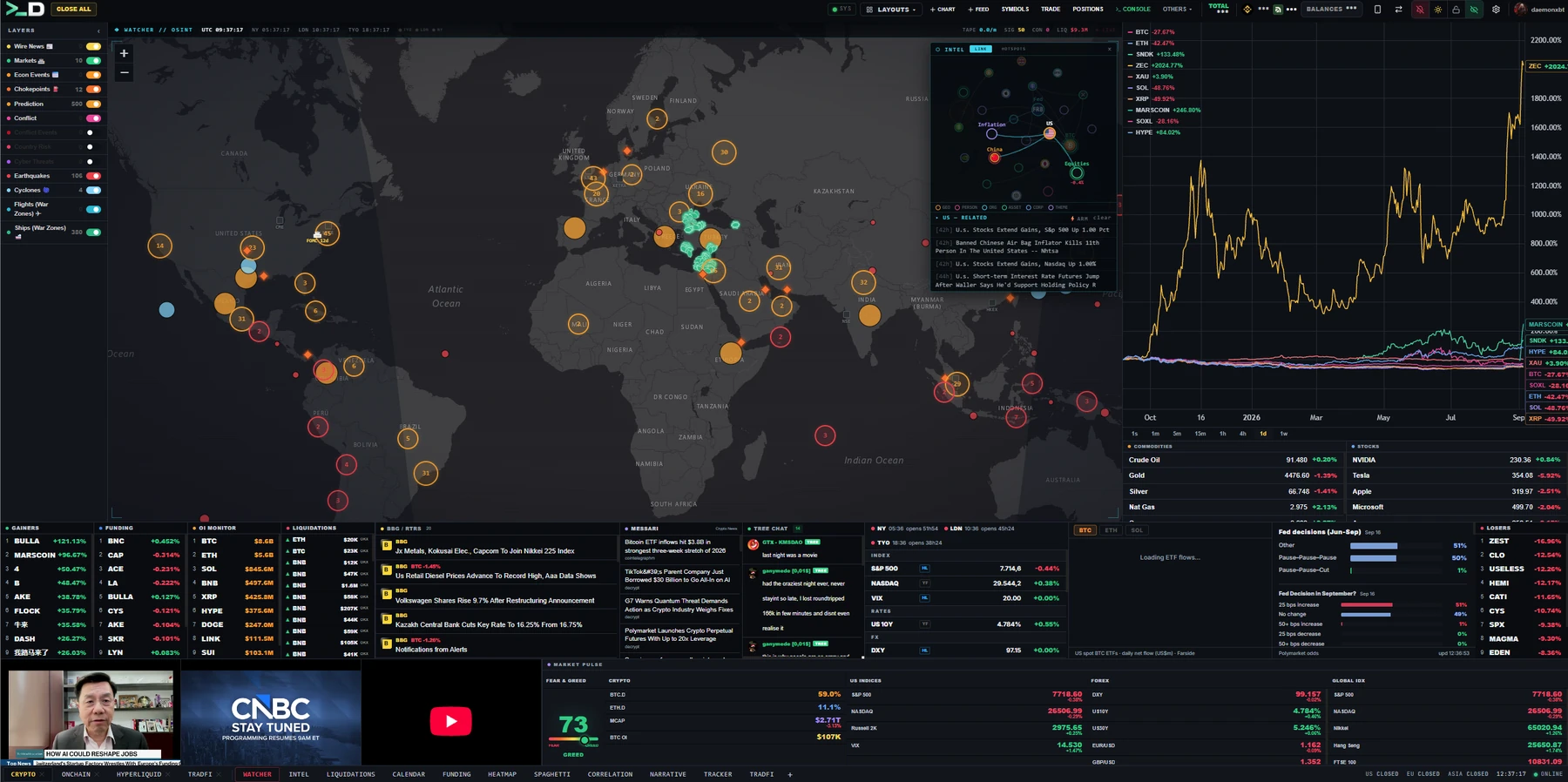Open the CORRELATION bottom tab

[x=610, y=774]
